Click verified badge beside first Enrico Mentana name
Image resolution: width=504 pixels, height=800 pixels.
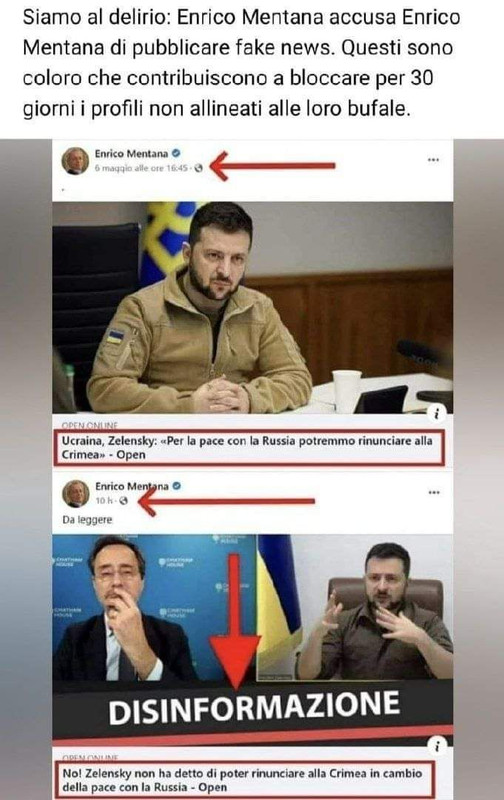click(176, 153)
